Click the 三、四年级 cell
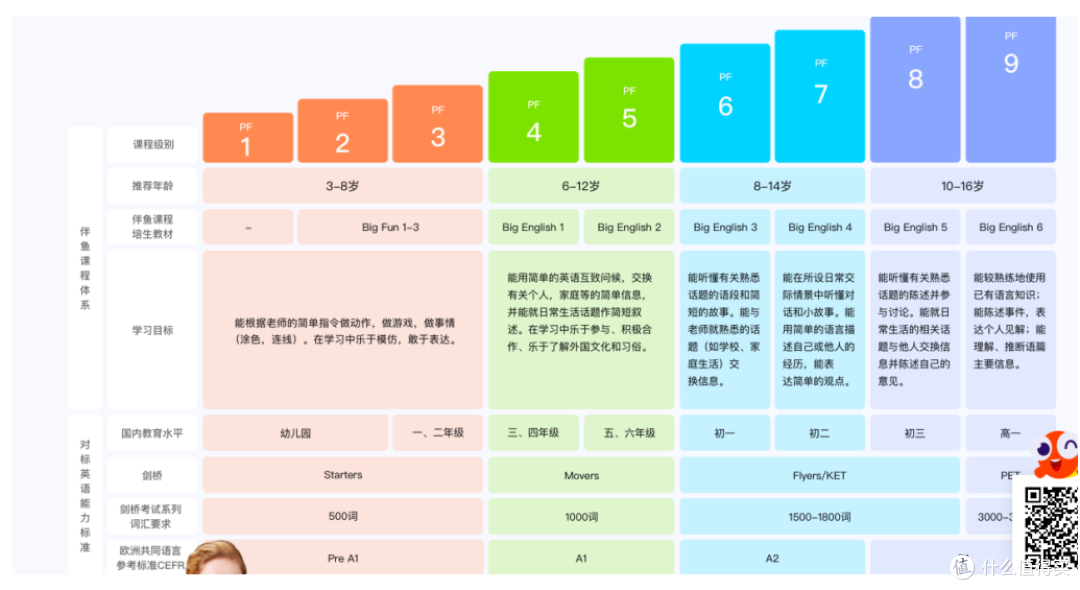The width and height of the screenshot is (1080, 590). click(534, 434)
